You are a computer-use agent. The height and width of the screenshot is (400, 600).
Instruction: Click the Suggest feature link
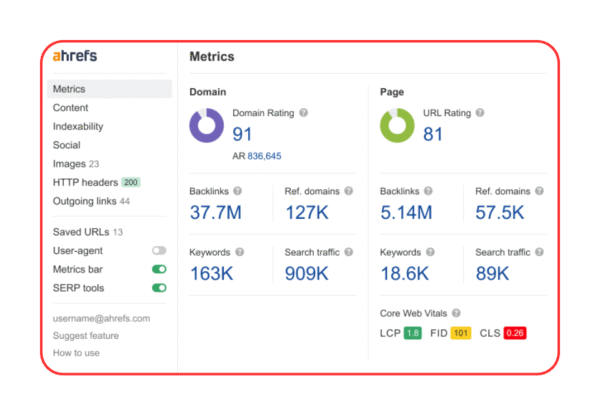tap(85, 336)
